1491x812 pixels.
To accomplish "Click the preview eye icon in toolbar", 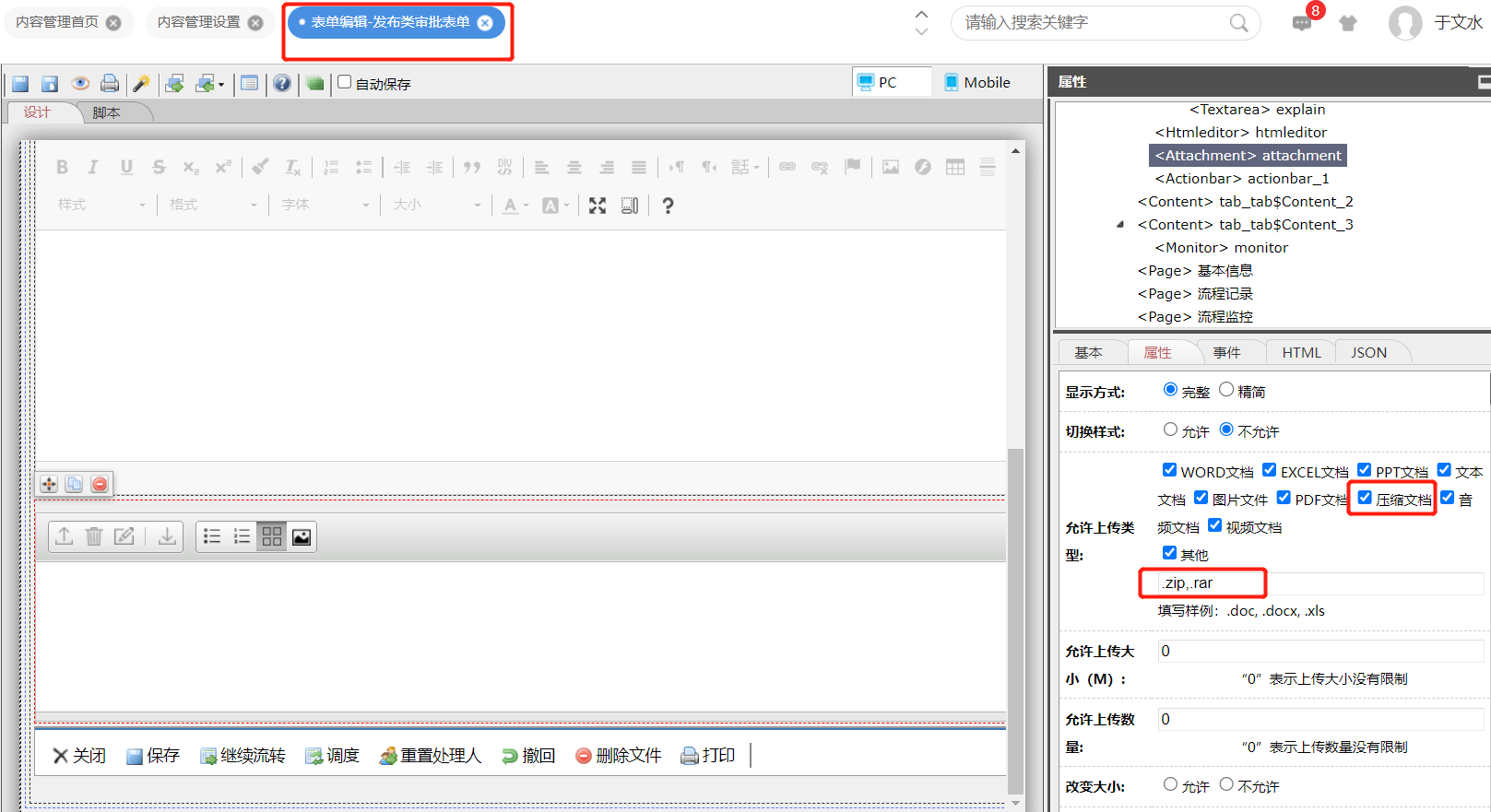I will tap(80, 84).
